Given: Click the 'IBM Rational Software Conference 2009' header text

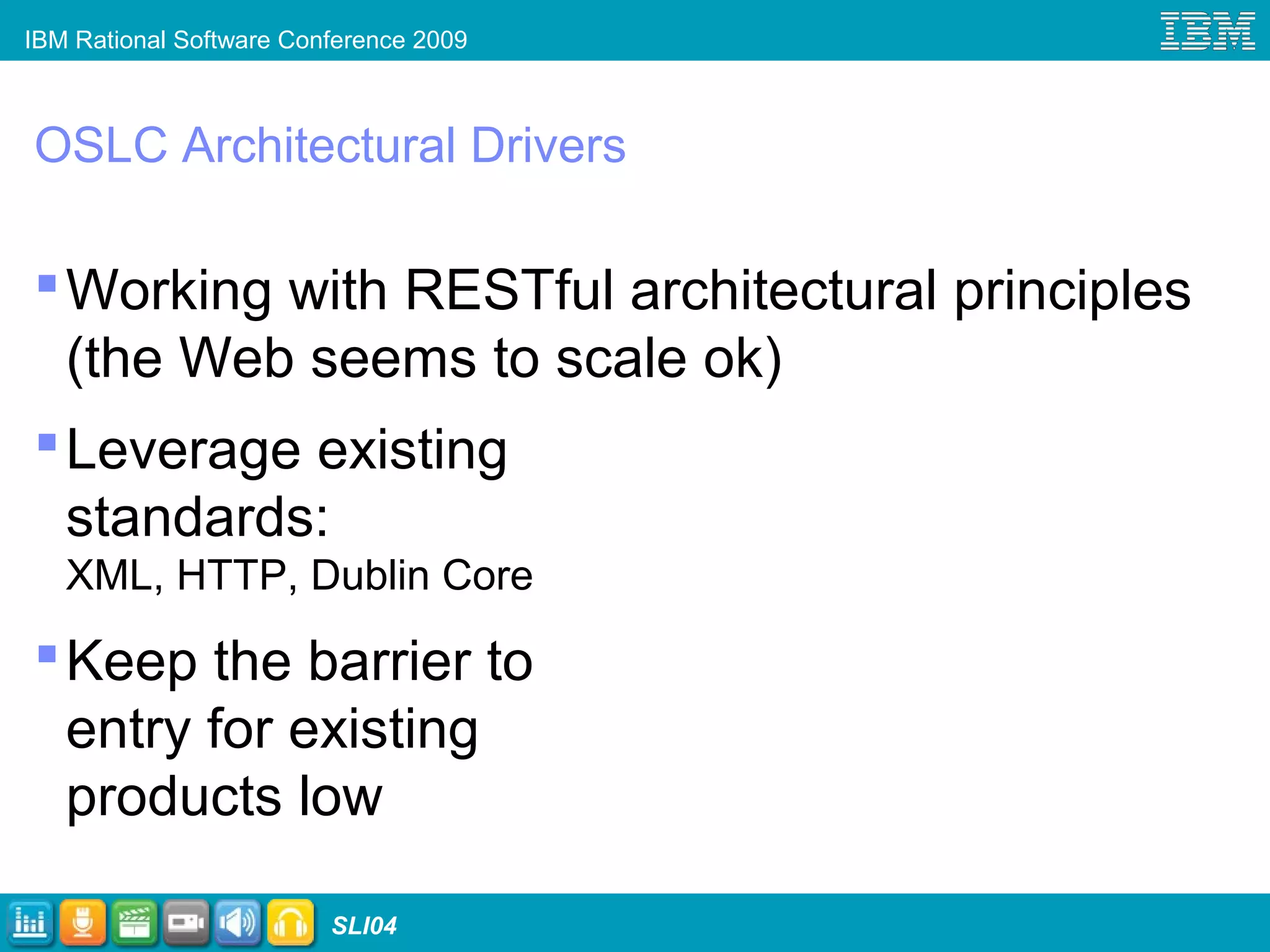Looking at the screenshot, I should (x=246, y=40).
